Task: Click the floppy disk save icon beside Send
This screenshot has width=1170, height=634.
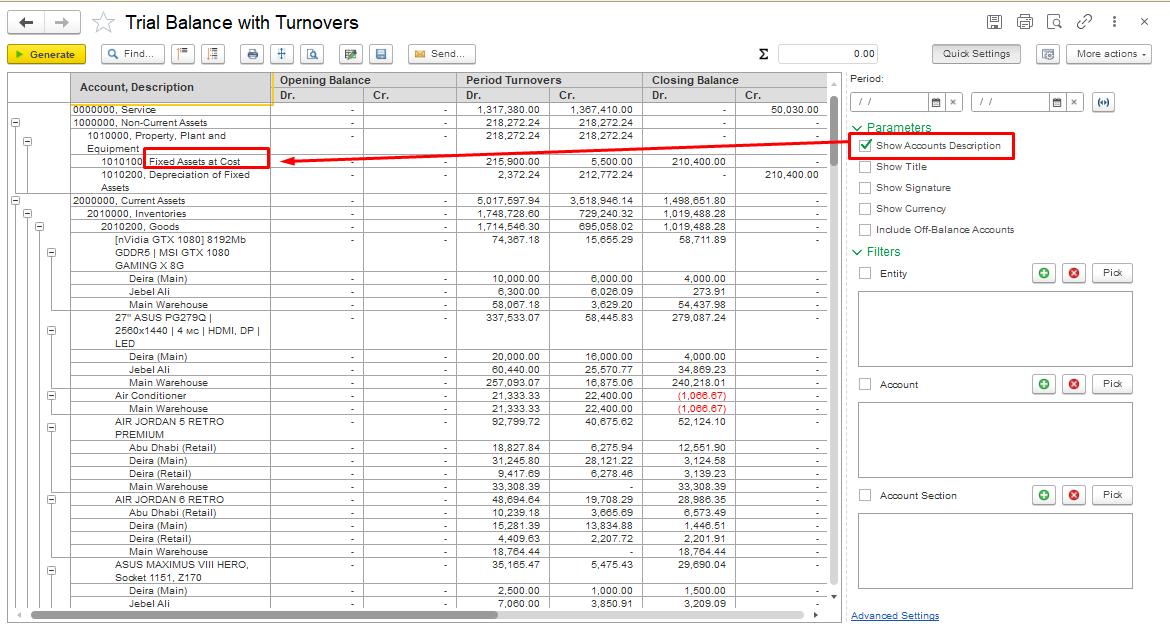Action: (379, 54)
